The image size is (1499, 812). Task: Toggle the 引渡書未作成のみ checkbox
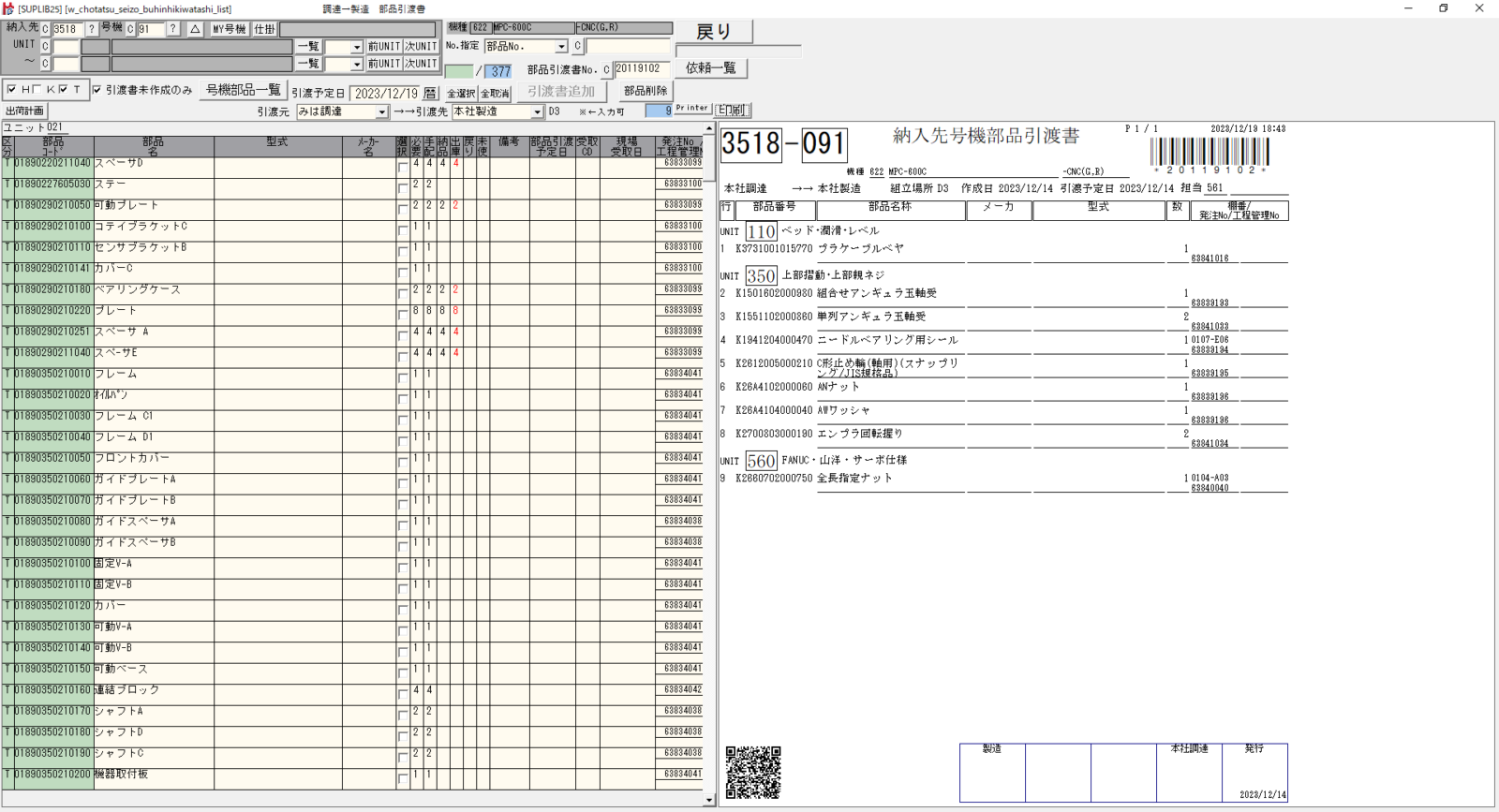[96, 90]
